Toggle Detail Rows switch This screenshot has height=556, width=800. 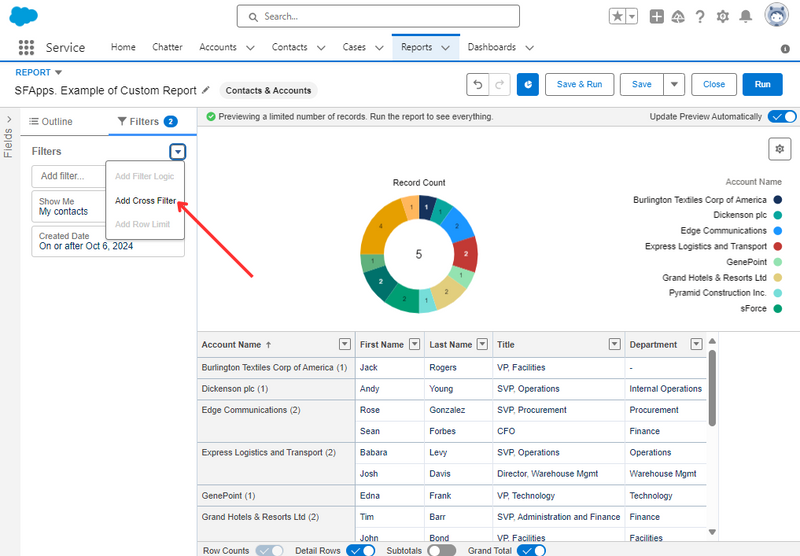360,550
